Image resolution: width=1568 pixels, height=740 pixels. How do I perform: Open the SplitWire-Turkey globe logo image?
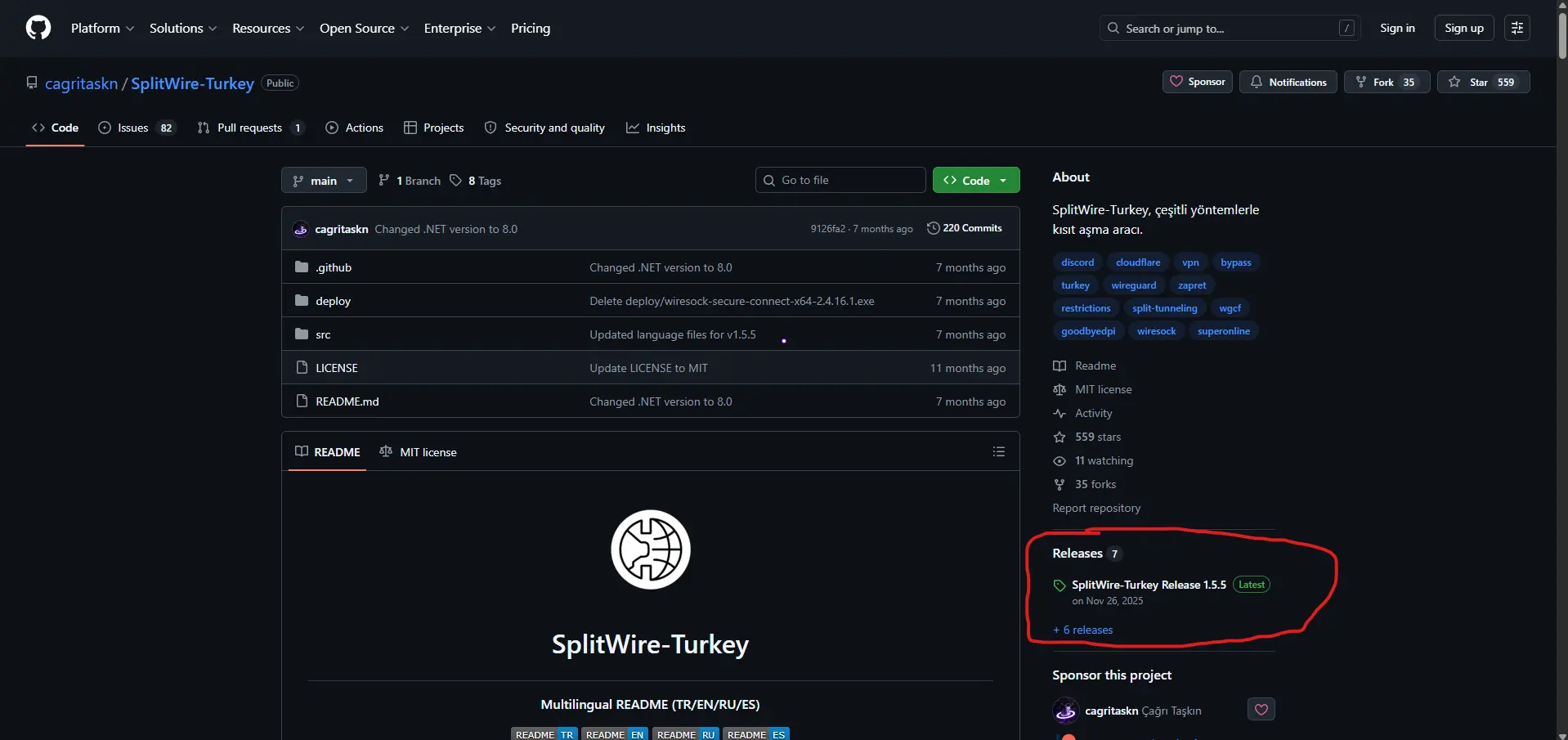(x=651, y=549)
